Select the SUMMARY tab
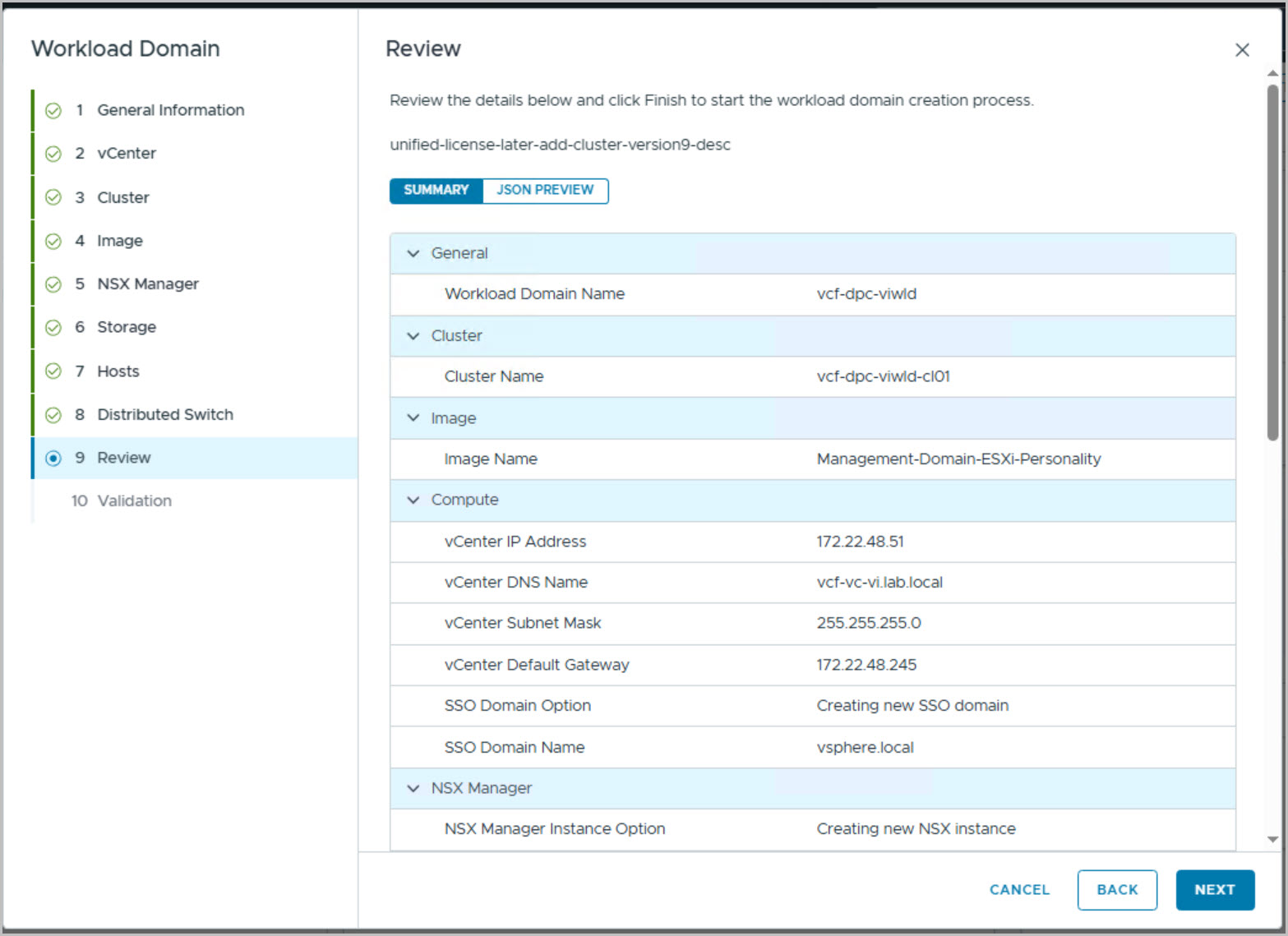 [x=436, y=190]
